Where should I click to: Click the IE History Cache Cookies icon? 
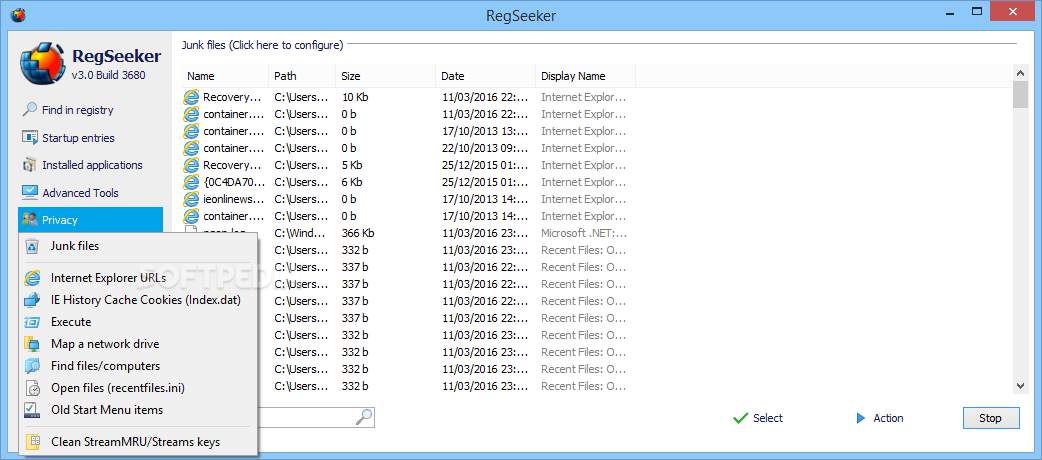32,300
